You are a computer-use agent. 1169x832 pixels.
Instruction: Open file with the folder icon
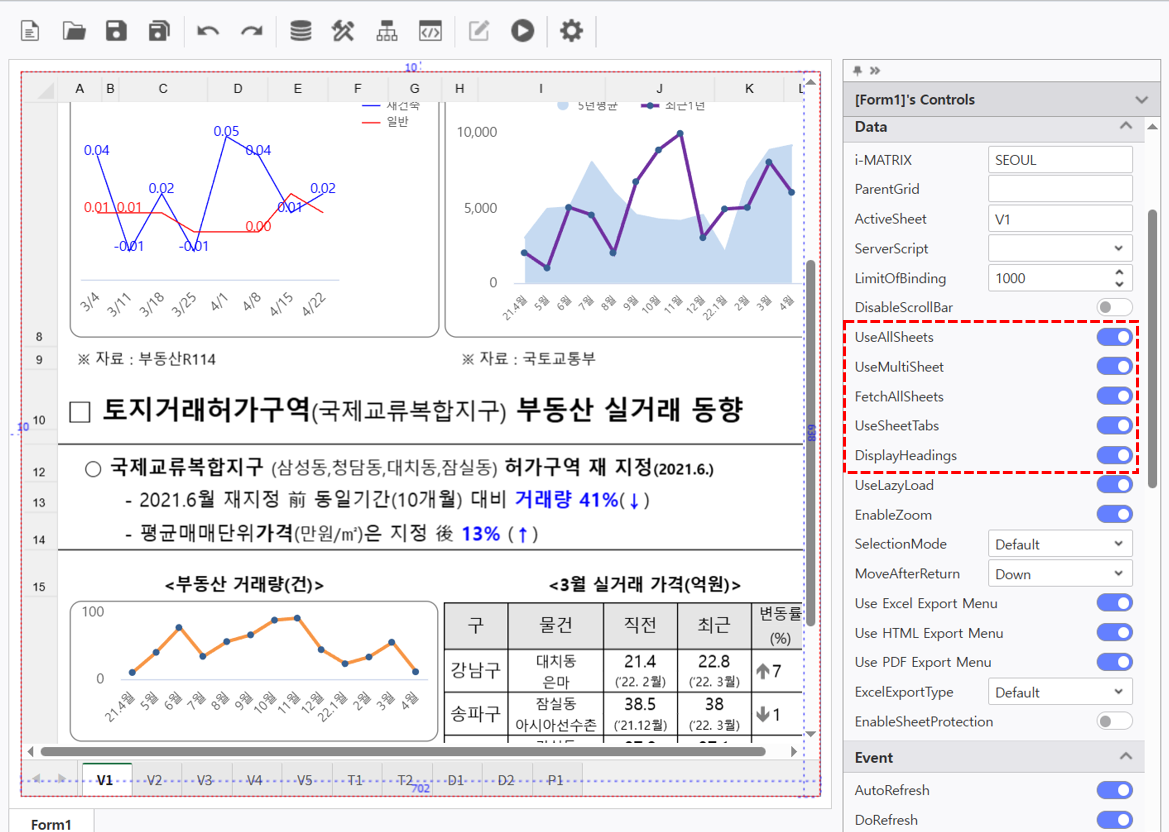click(74, 31)
